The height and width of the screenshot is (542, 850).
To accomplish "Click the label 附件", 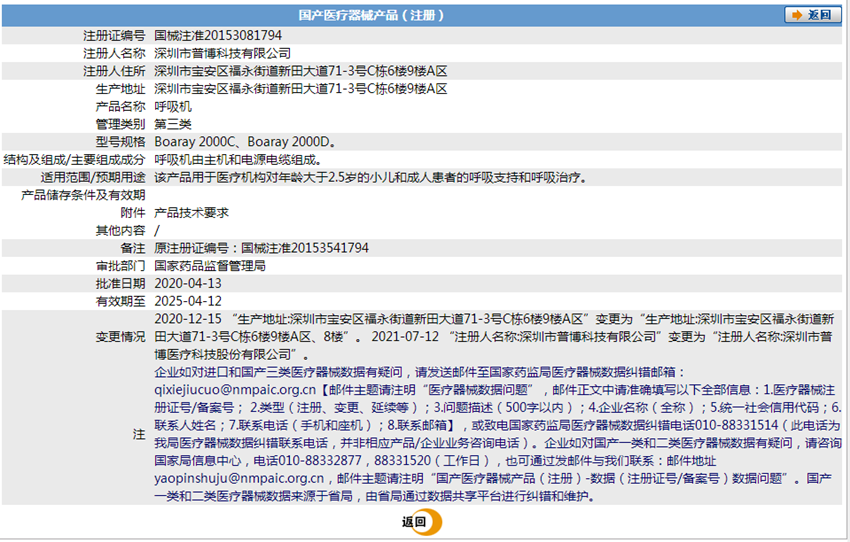I will [x=133, y=213].
